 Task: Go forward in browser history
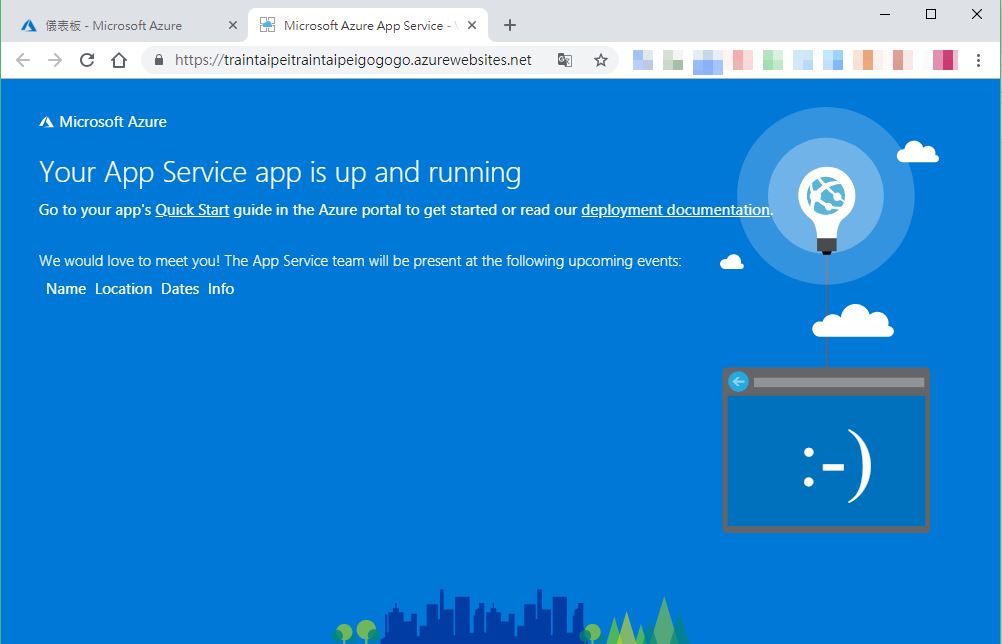[55, 60]
